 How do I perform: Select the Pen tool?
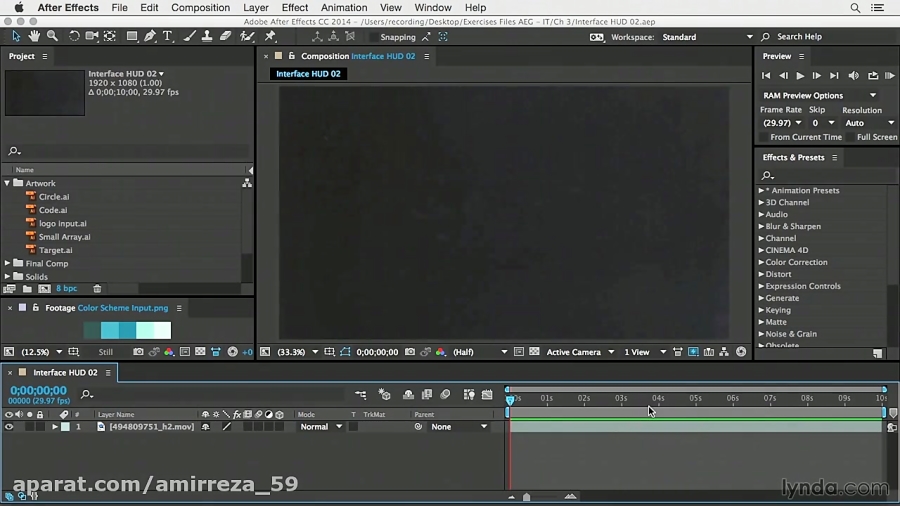click(150, 36)
